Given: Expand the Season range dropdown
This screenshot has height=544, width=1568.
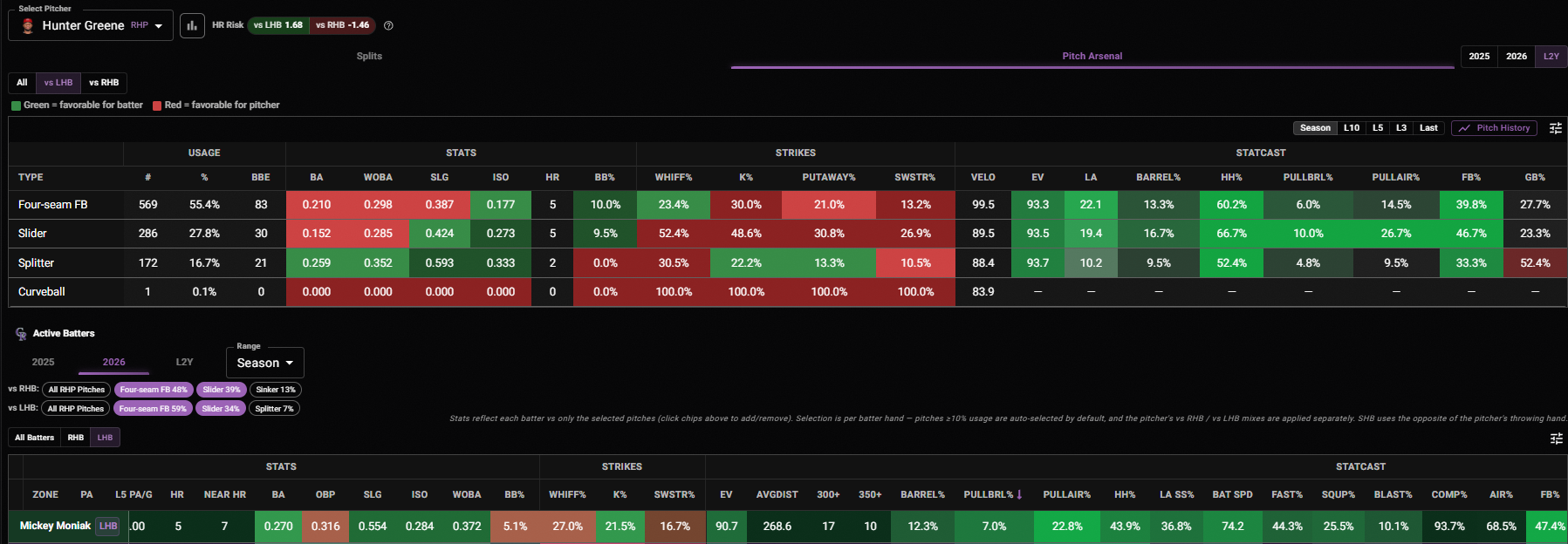Looking at the screenshot, I should [x=265, y=363].
